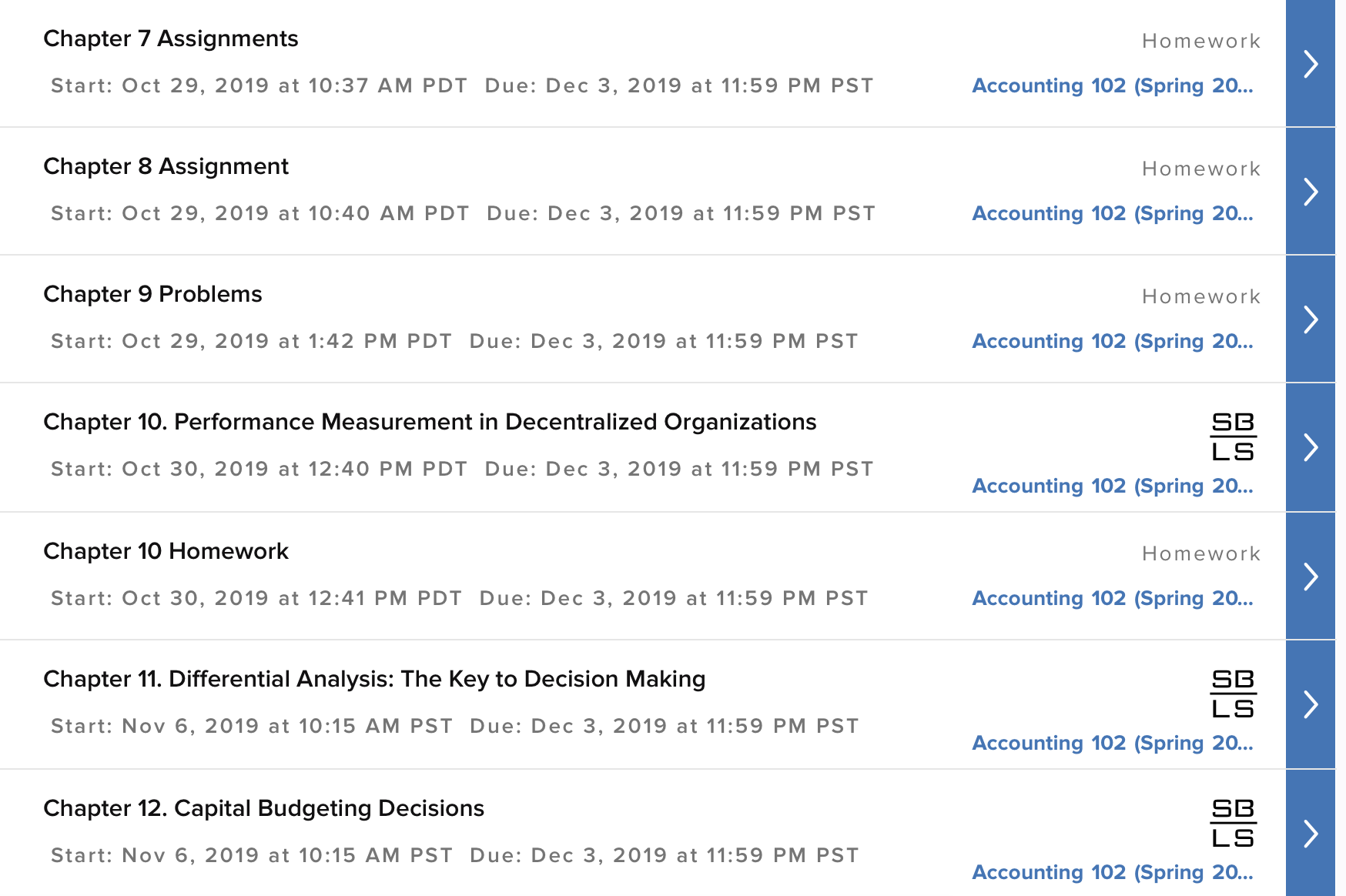Open Accounting 102 link under Chapter 7
Viewport: 1346px width, 896px height.
pos(1113,85)
